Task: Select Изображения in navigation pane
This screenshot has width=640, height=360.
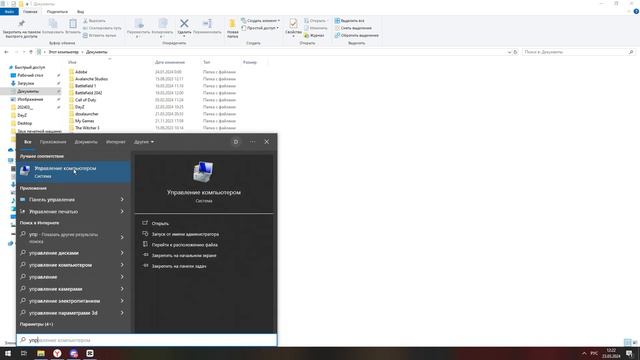Action: [30, 99]
